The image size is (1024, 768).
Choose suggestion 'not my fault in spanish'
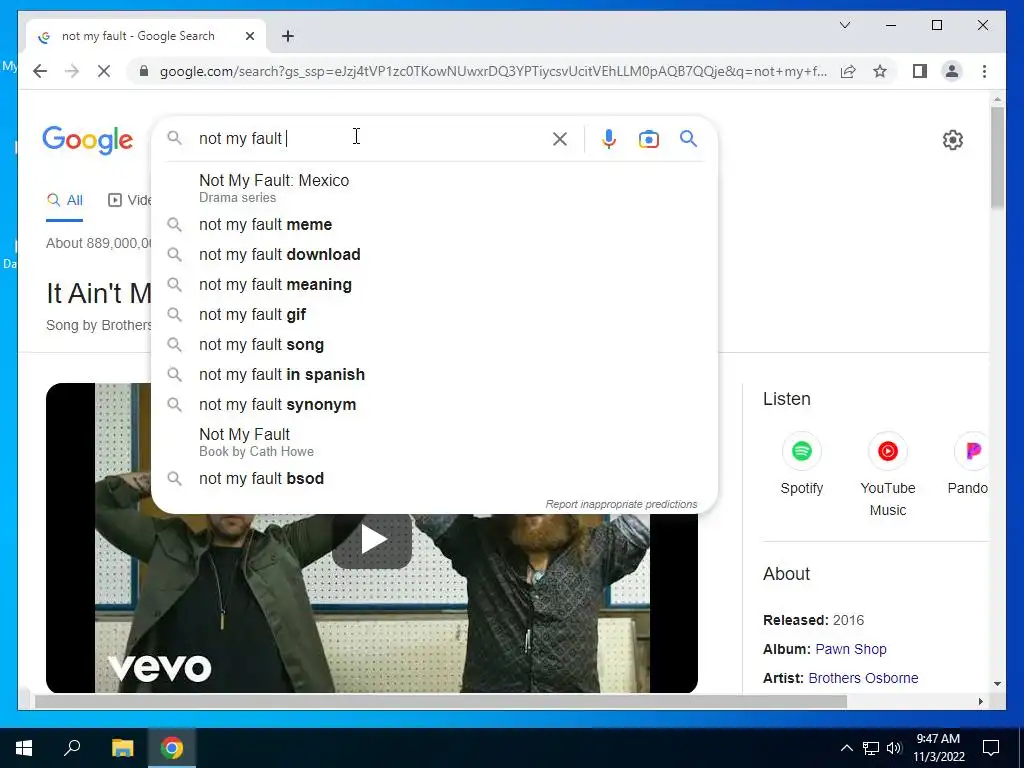pyautogui.click(x=434, y=375)
